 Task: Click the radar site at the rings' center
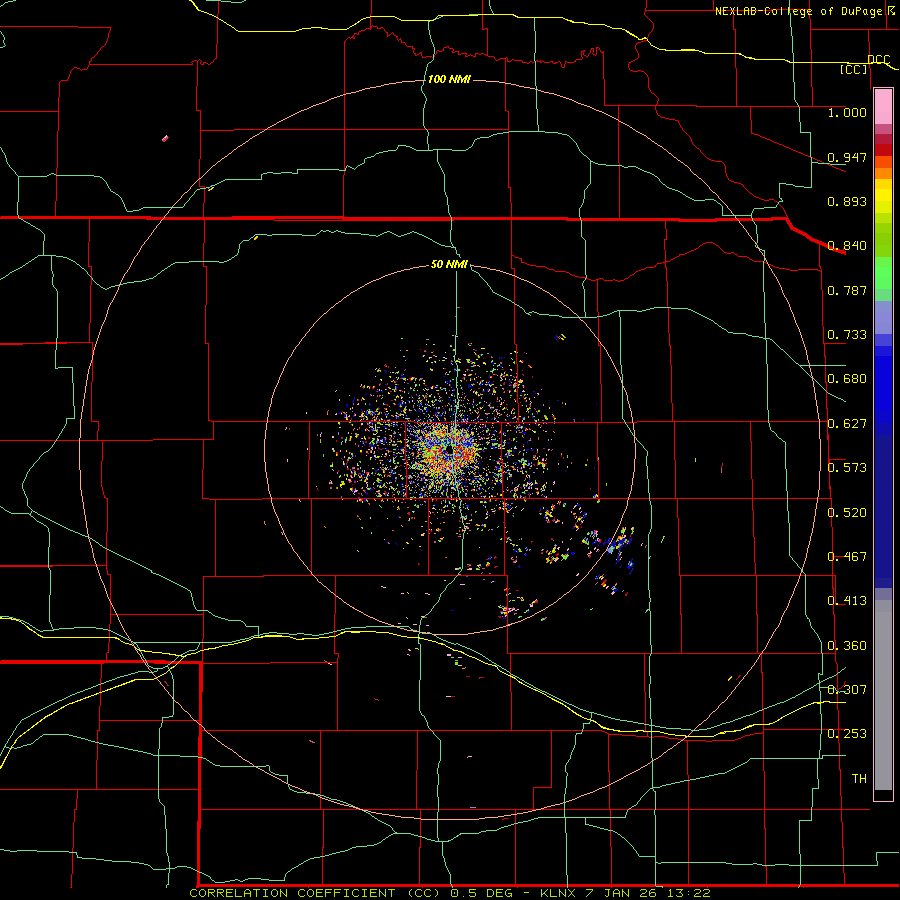(x=451, y=451)
